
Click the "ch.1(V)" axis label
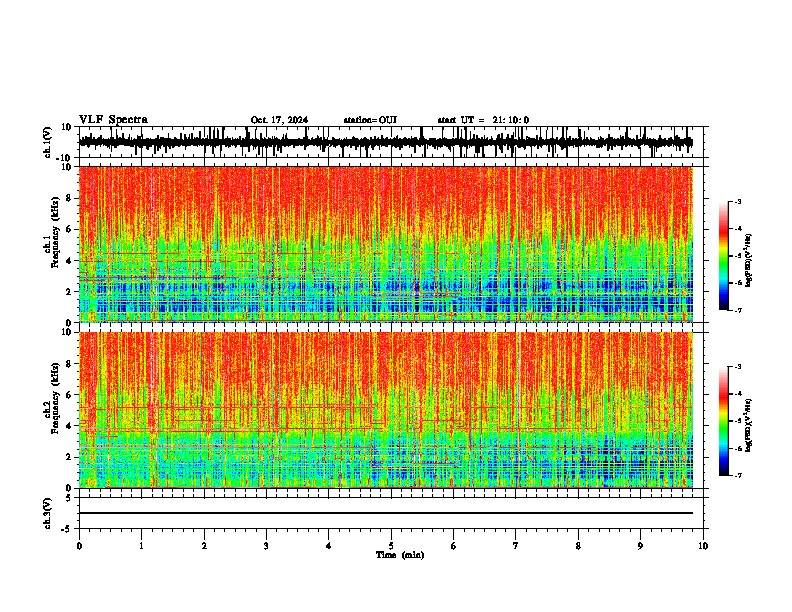pyautogui.click(x=48, y=142)
